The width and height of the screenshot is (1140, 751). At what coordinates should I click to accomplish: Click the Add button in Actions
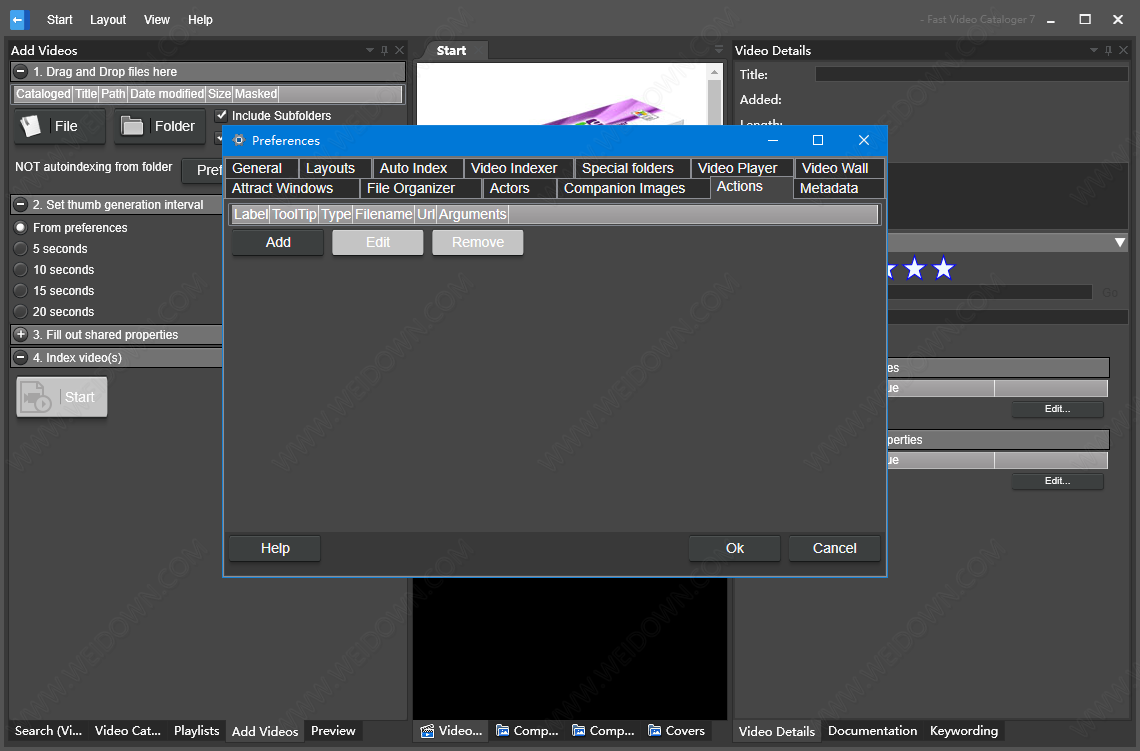pyautogui.click(x=278, y=242)
